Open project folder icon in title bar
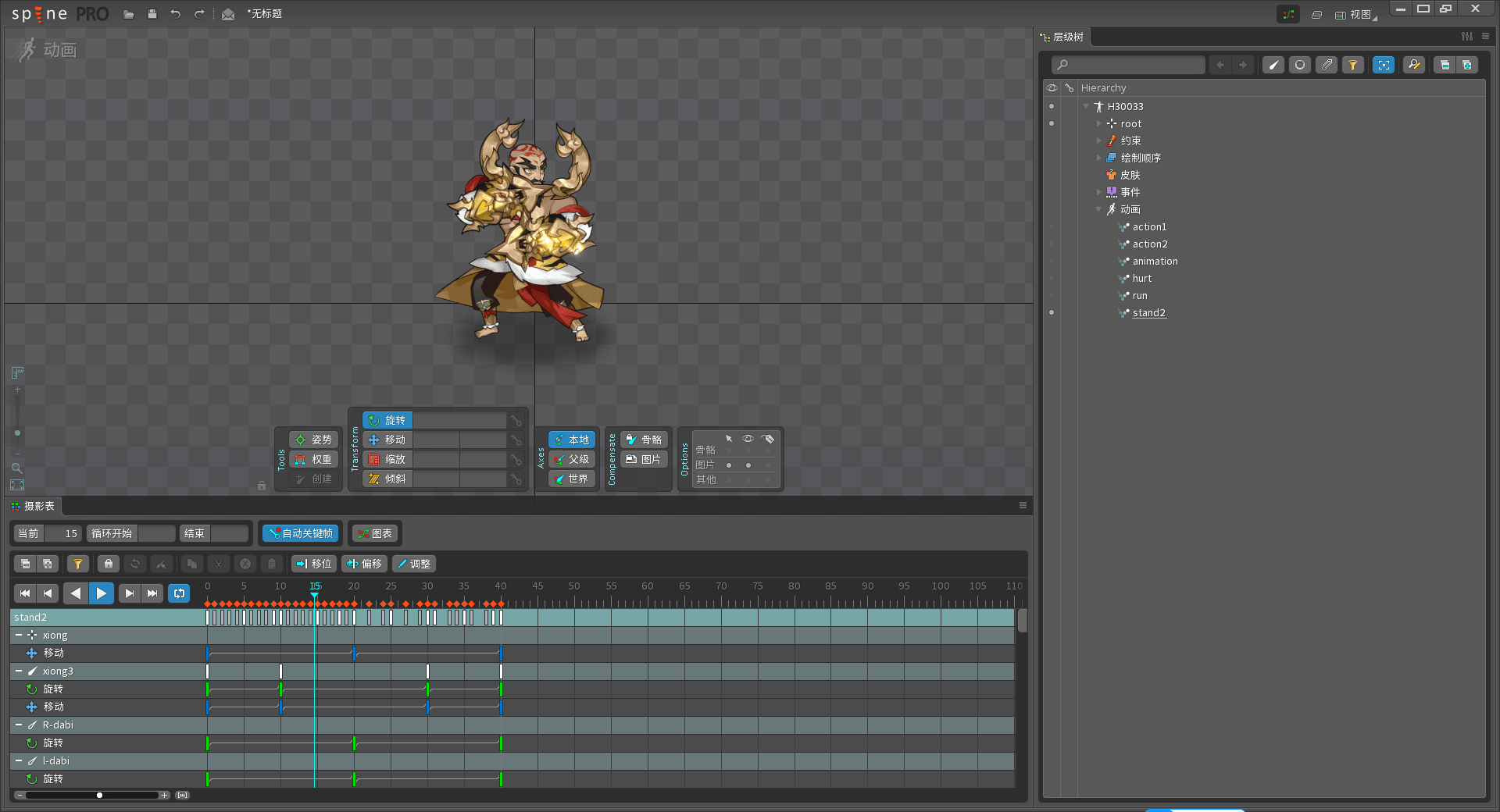Image resolution: width=1500 pixels, height=812 pixels. (x=129, y=14)
